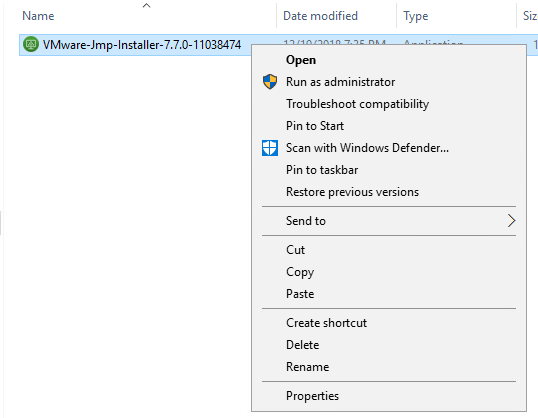Choose Copy from the context menu

click(x=389, y=272)
